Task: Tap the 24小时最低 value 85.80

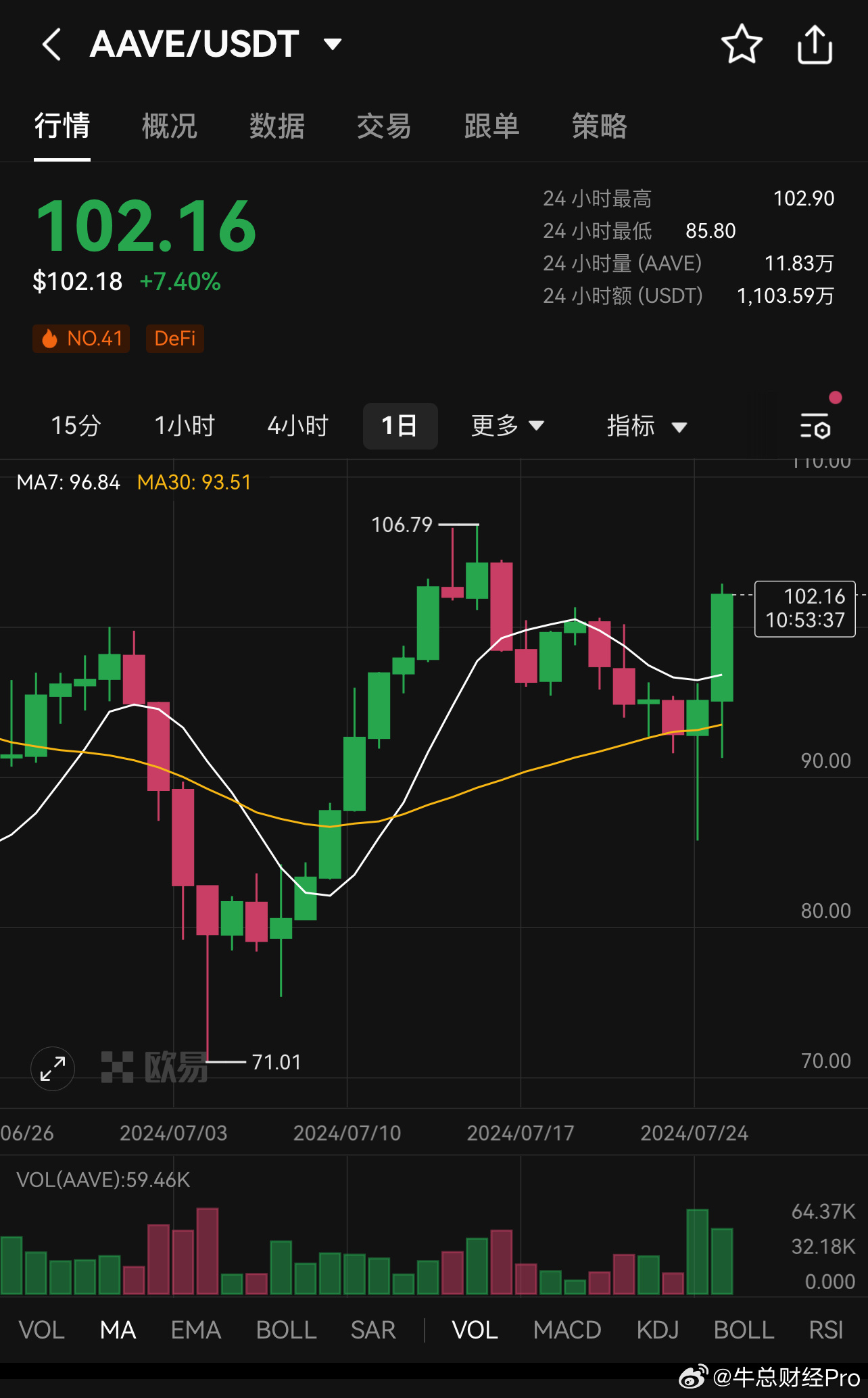Action: coord(710,231)
